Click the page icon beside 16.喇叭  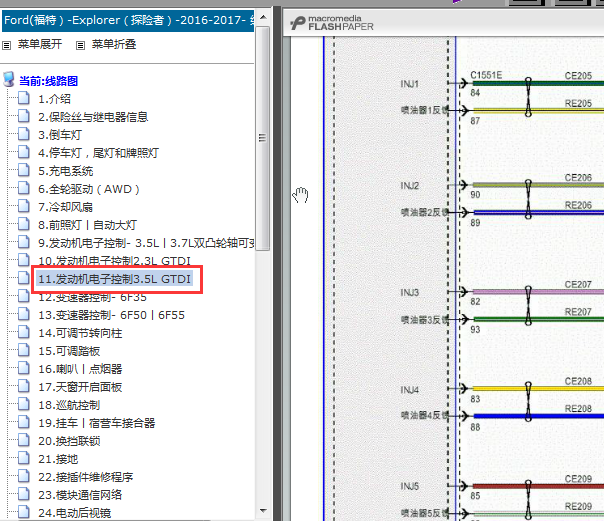(x=23, y=368)
